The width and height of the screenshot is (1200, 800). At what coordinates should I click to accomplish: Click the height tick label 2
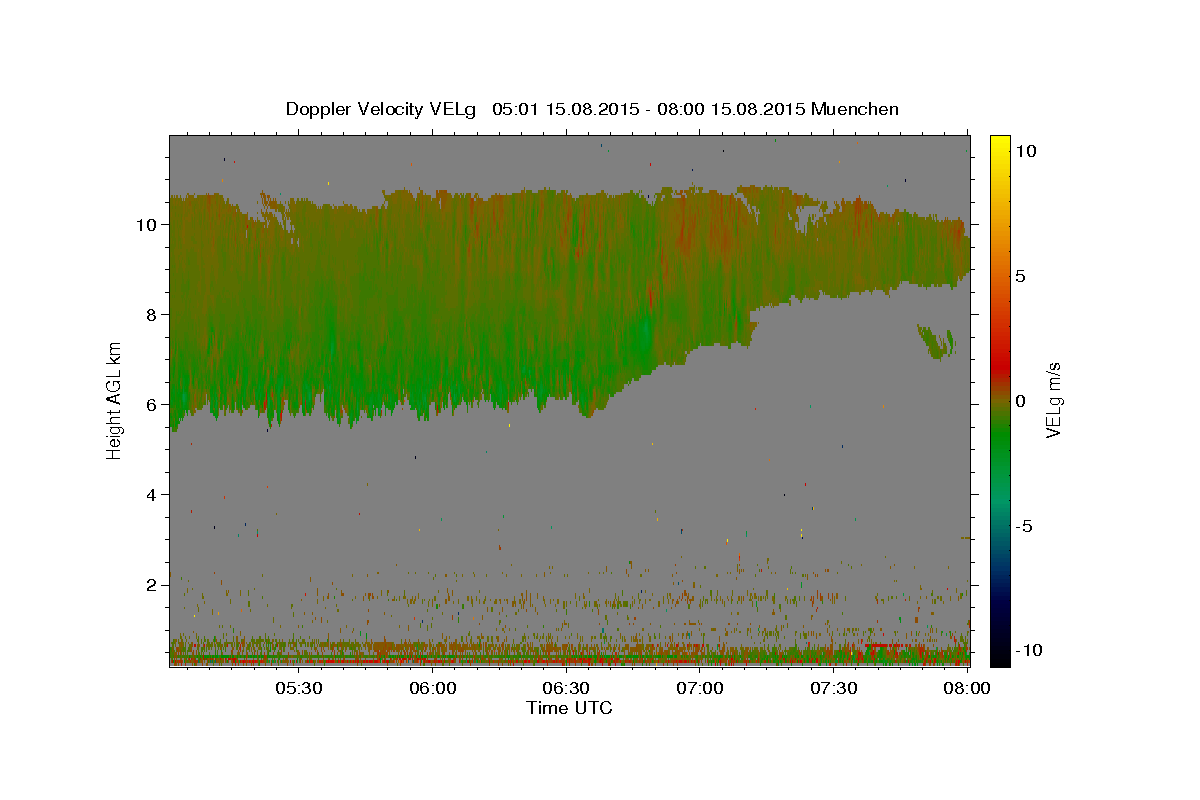pyautogui.click(x=151, y=584)
